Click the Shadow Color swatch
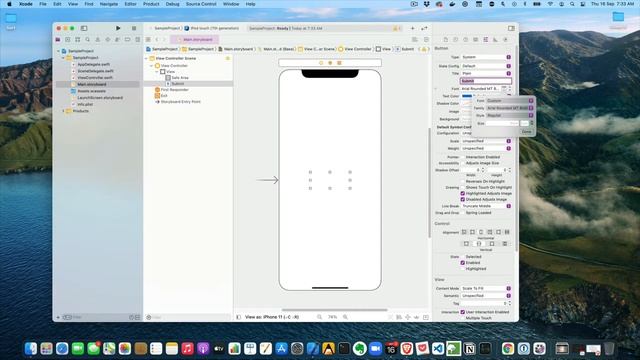Viewport: 640px width, 360px height. point(467,104)
